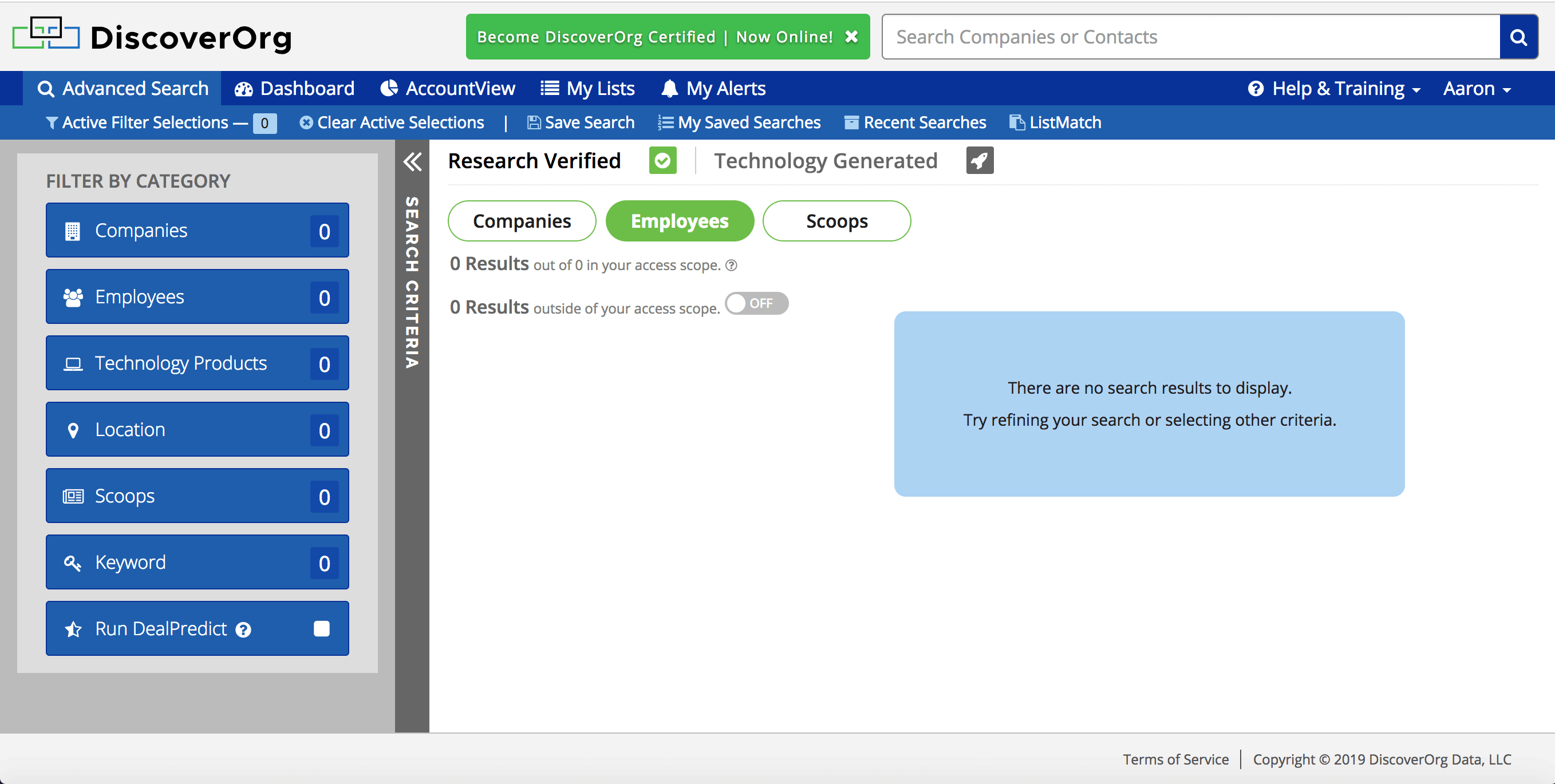Switch to the Employees results pill
Image resolution: width=1555 pixels, height=784 pixels.
pyautogui.click(x=680, y=221)
